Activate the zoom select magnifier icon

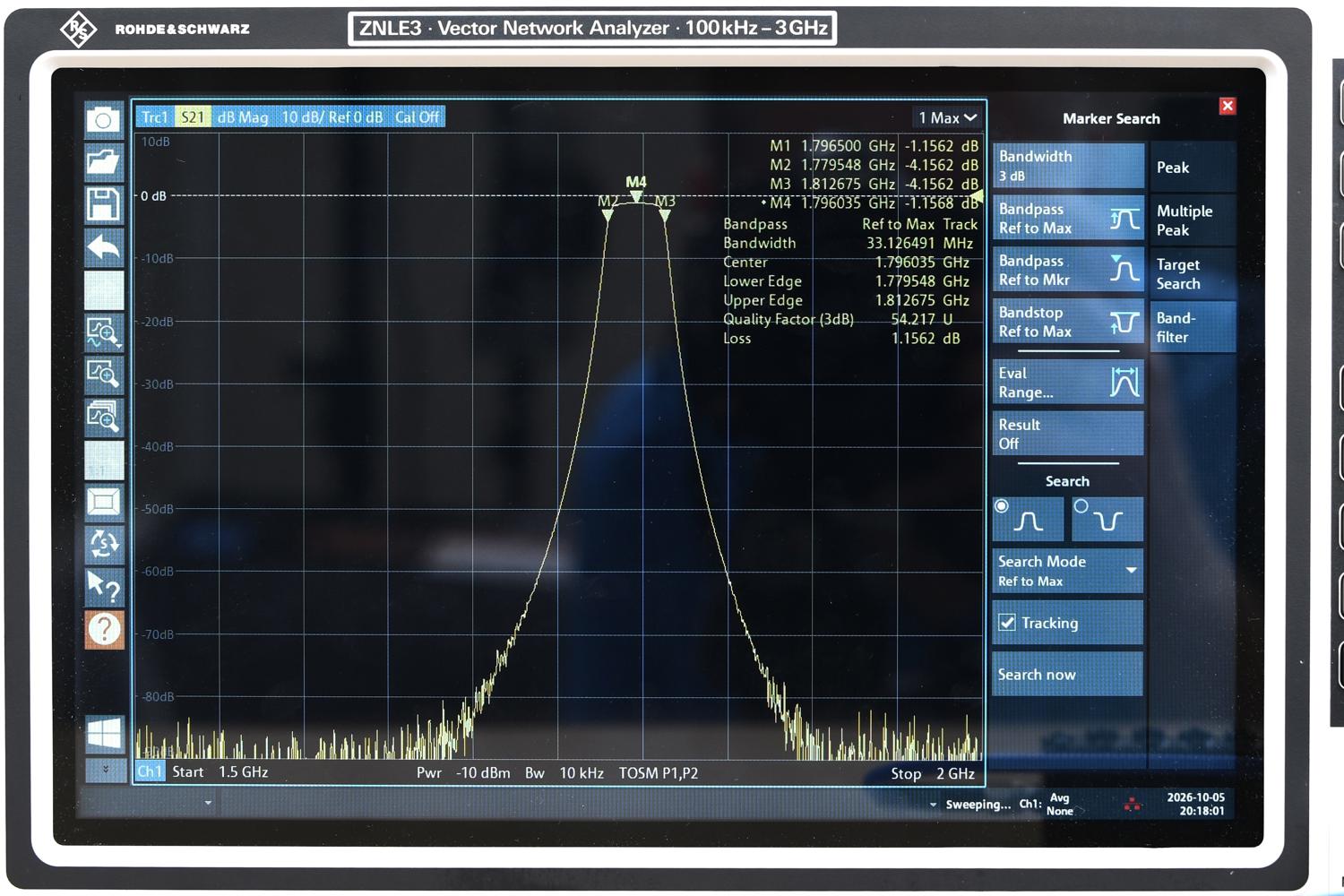(103, 332)
